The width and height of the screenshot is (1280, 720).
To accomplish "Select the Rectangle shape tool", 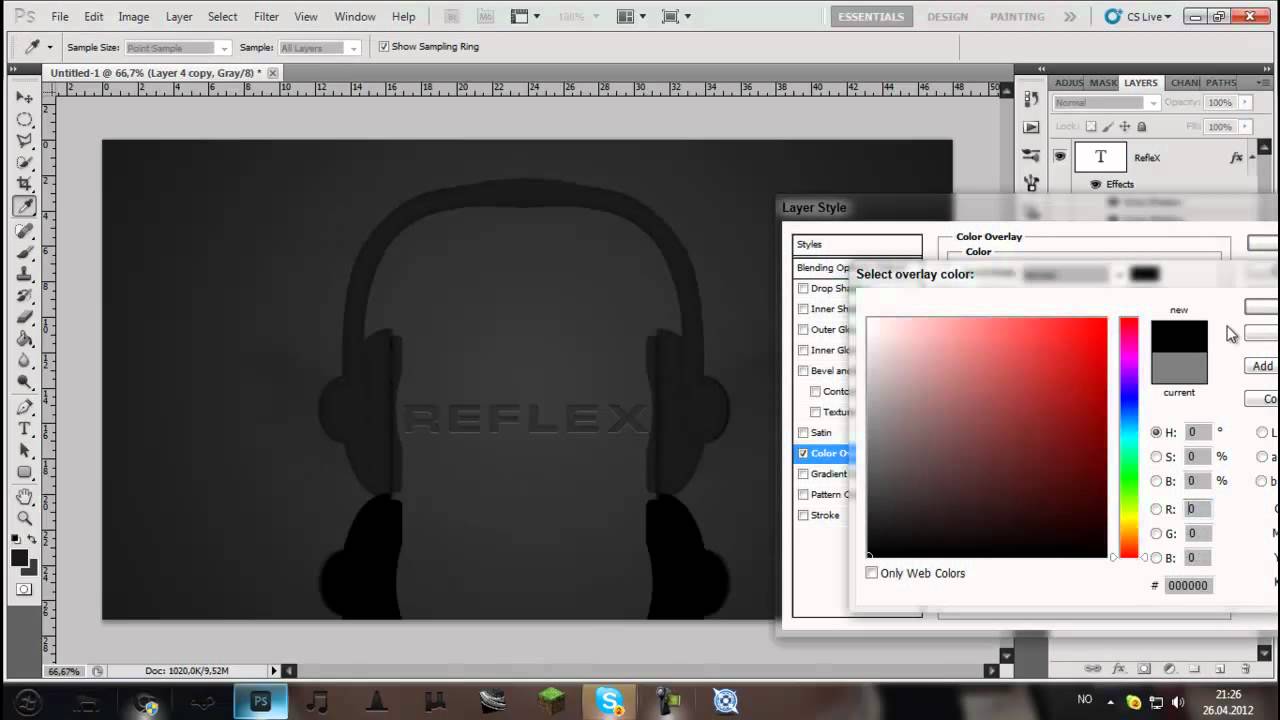I will [x=25, y=473].
